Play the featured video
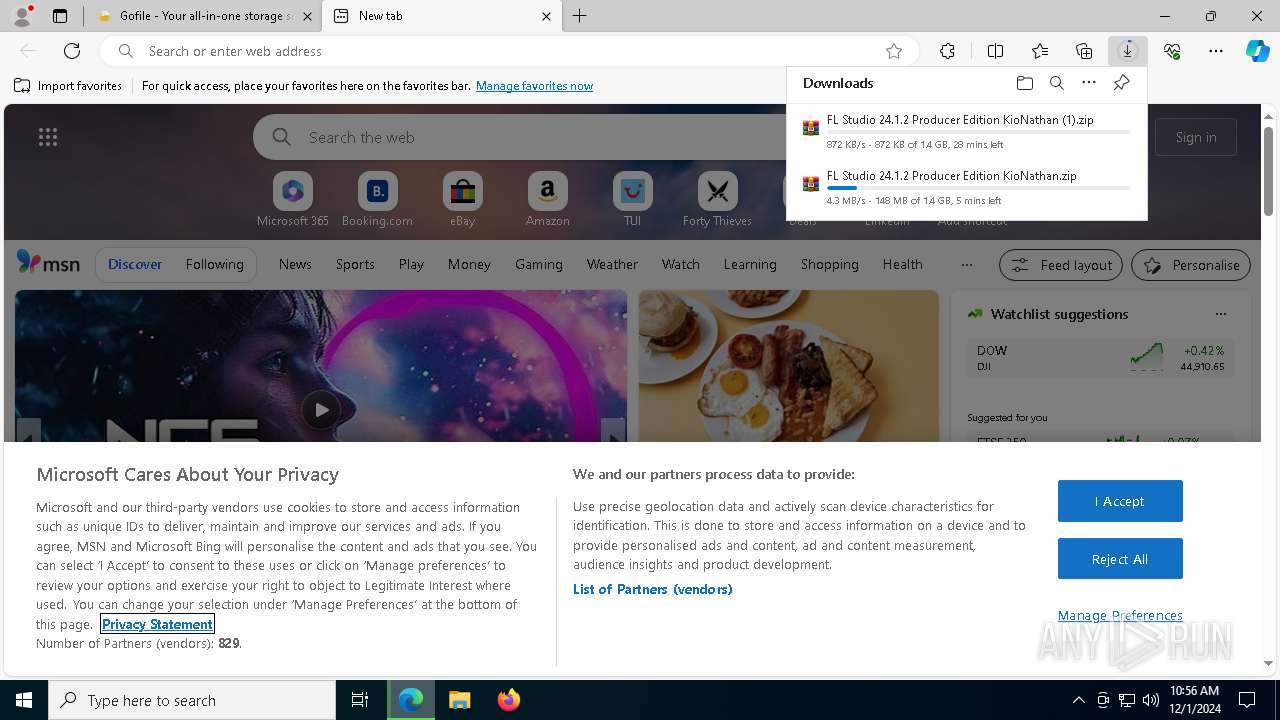 coord(320,409)
